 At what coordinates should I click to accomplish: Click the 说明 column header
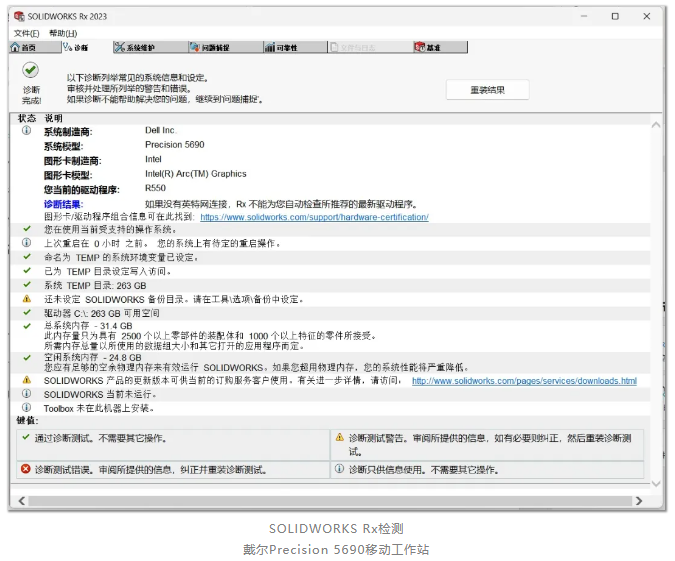coord(53,118)
